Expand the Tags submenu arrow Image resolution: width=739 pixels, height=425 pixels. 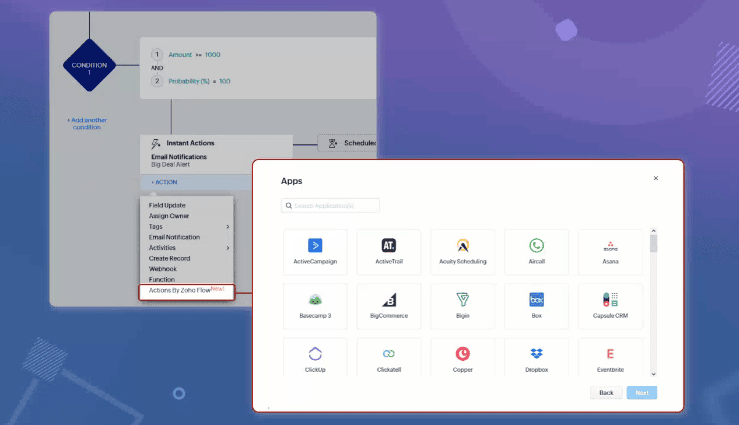[x=228, y=227]
